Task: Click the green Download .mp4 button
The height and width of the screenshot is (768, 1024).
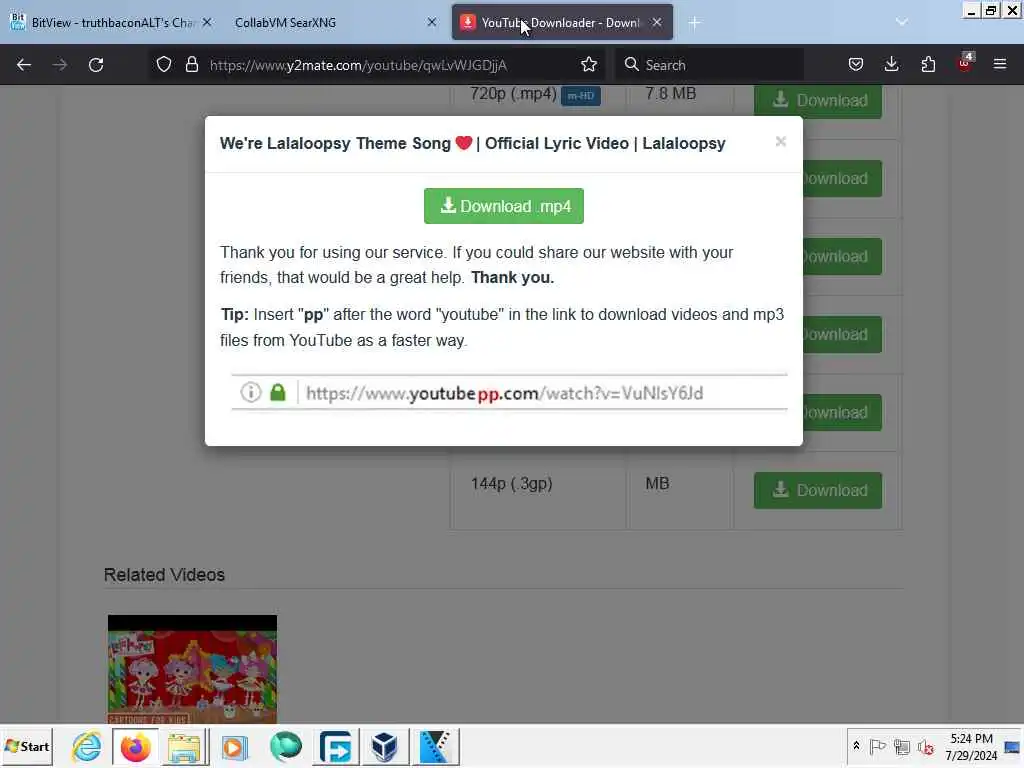Action: (504, 206)
